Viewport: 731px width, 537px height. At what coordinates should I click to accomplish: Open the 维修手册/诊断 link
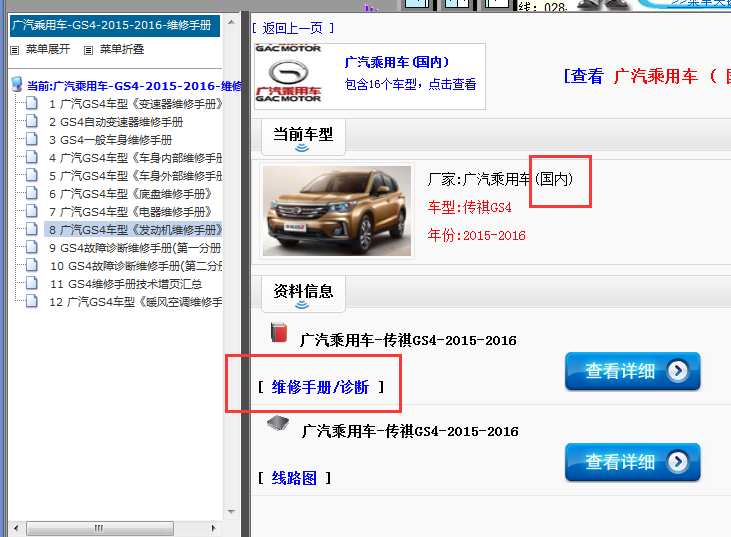(x=320, y=387)
